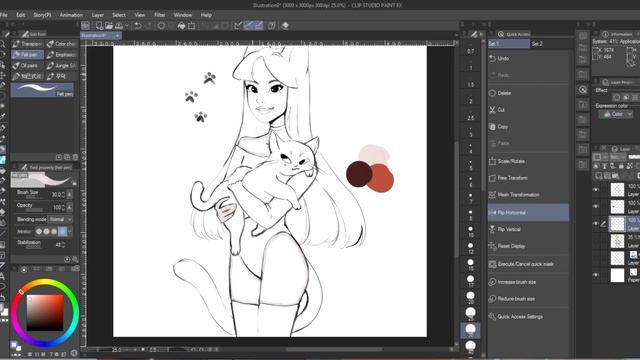Open the Opacity dynamics button
Screen dimensions: 640x360
pos(69,208)
